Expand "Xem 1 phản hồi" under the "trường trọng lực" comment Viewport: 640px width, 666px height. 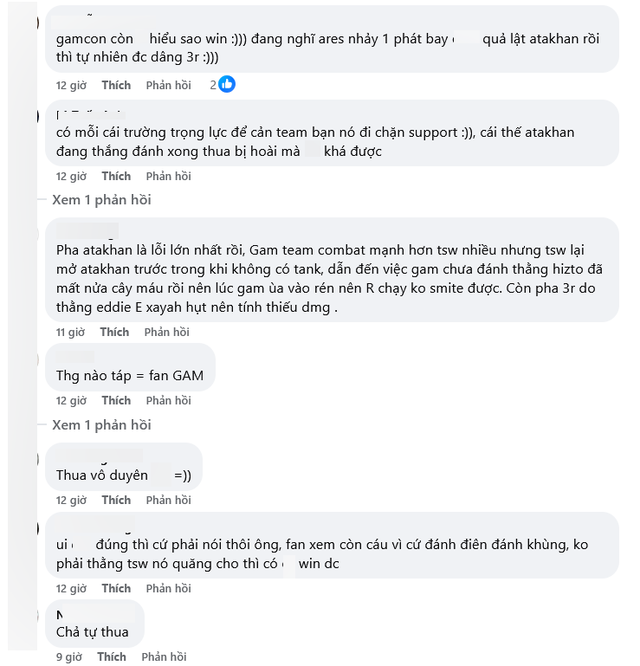pos(101,200)
